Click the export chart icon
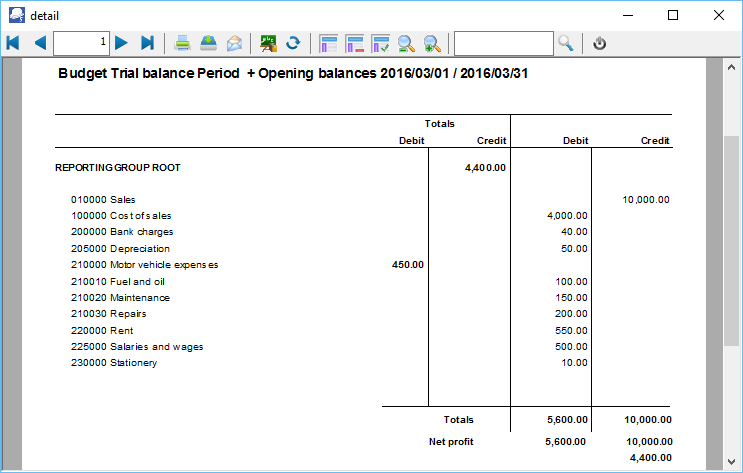 268,43
